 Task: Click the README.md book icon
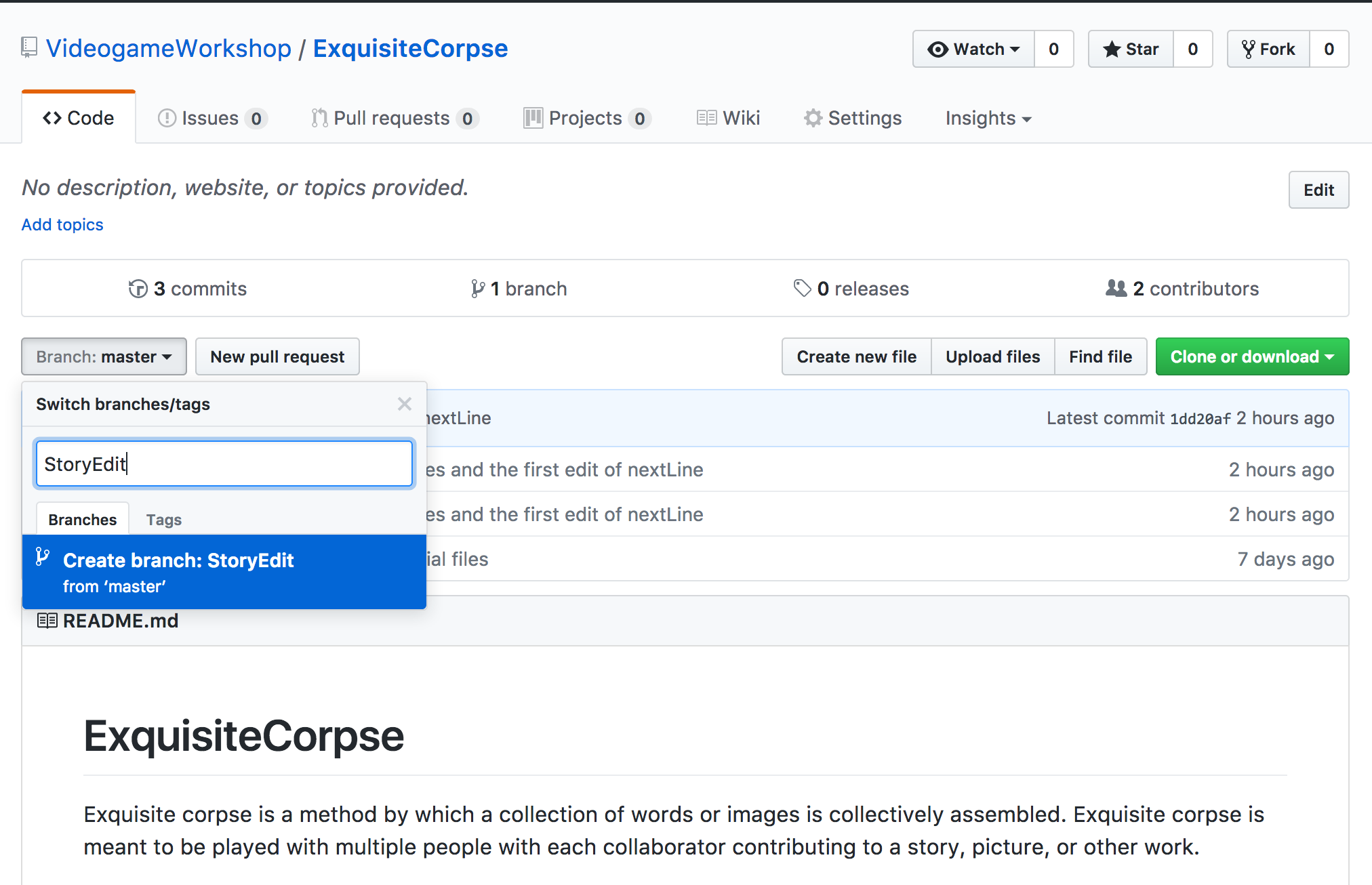click(x=47, y=621)
